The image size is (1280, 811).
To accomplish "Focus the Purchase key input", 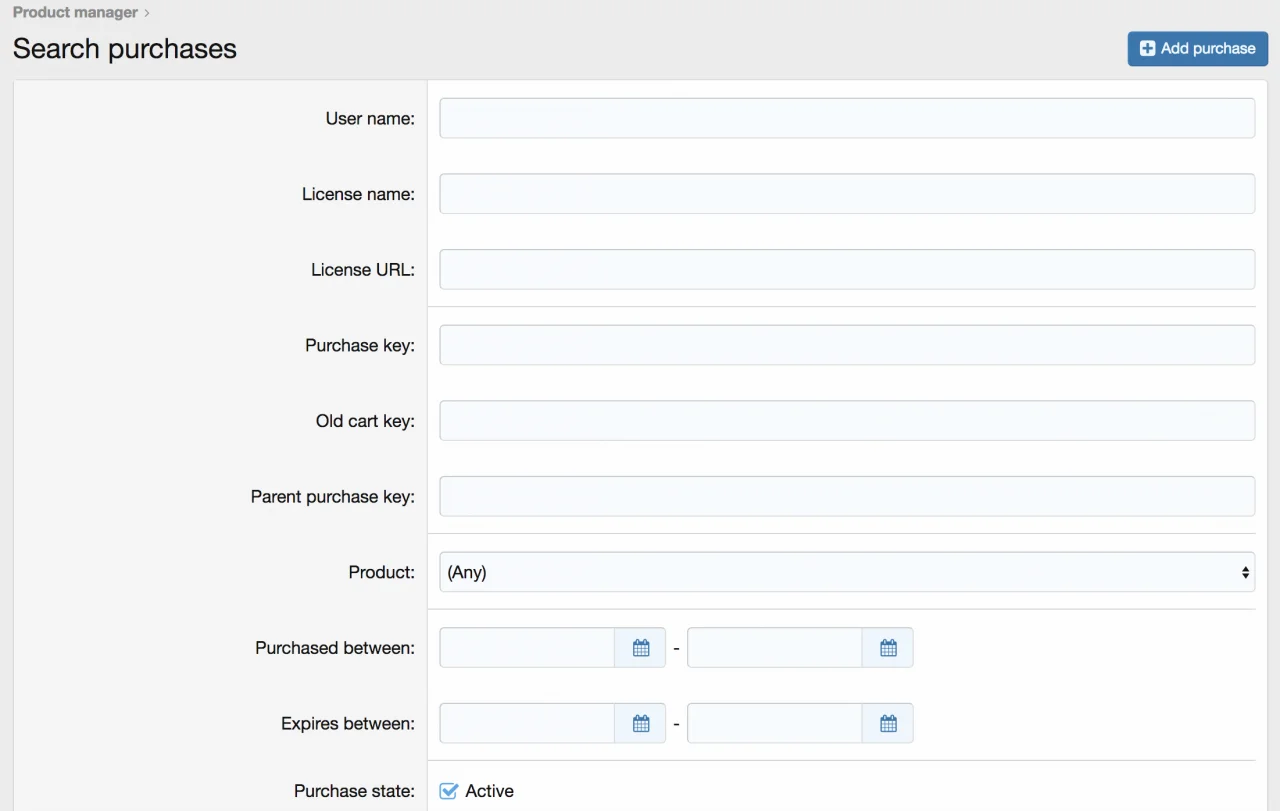I will [x=846, y=345].
